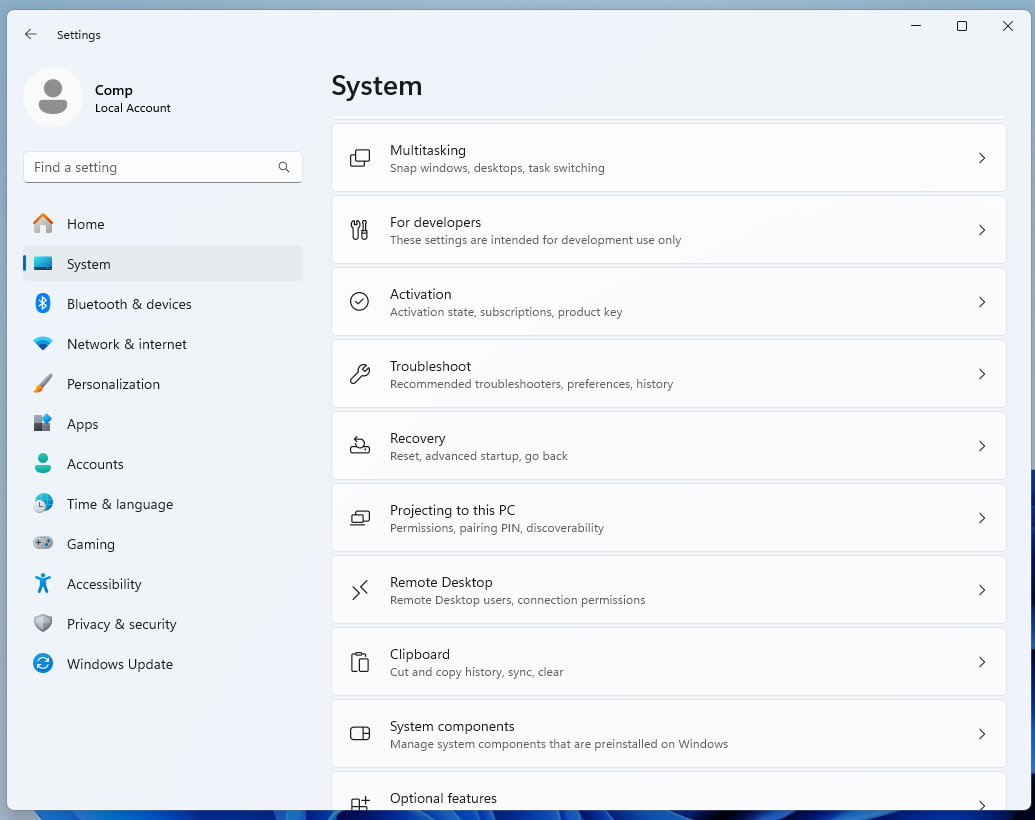The height and width of the screenshot is (820, 1035).
Task: Click the Apps label in sidebar
Action: pos(83,425)
